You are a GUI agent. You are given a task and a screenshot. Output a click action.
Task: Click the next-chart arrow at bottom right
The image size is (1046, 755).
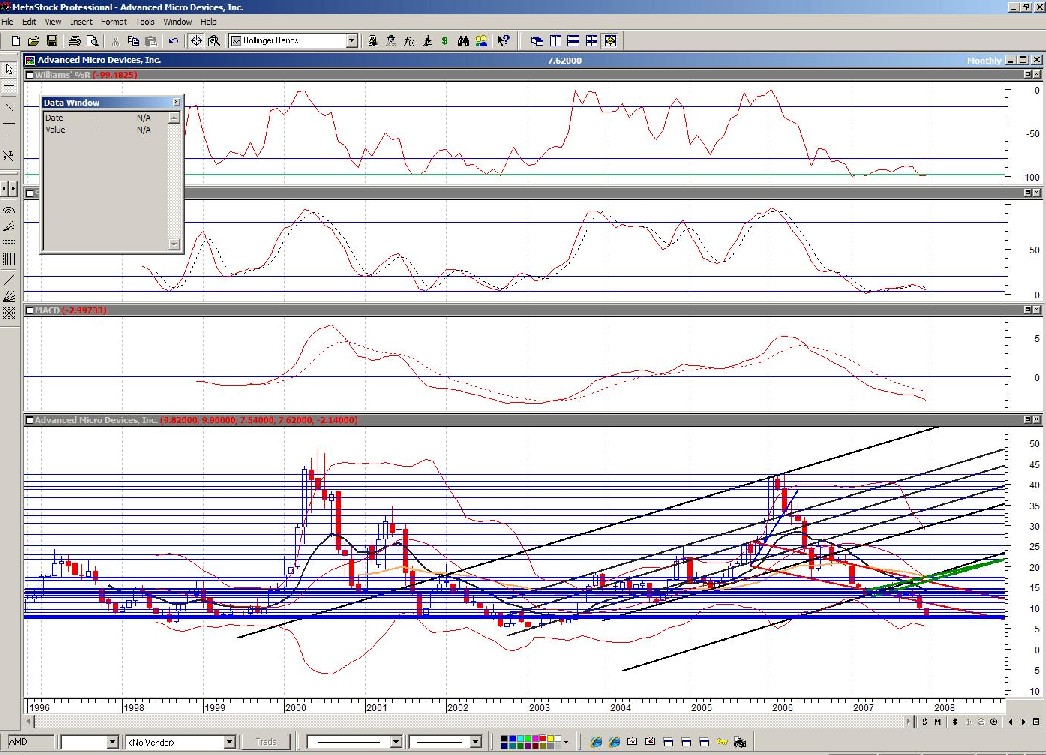1023,722
